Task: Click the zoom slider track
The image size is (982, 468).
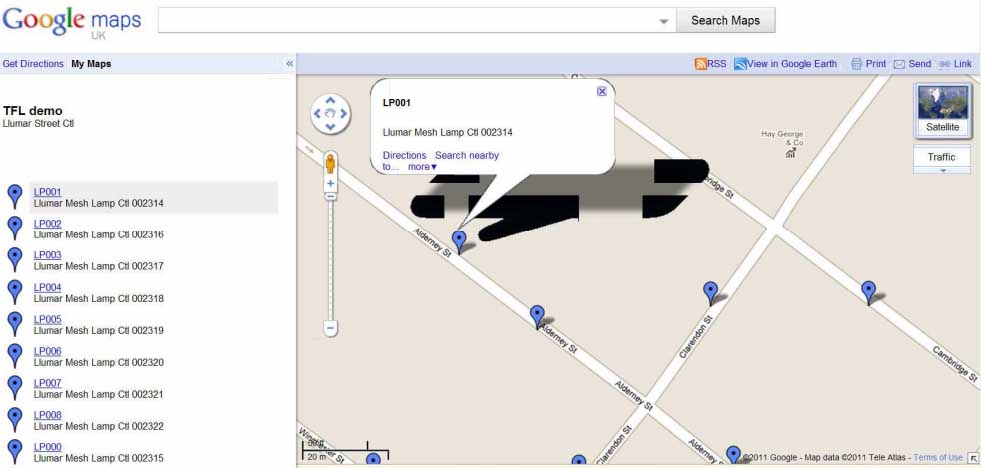Action: (x=331, y=260)
